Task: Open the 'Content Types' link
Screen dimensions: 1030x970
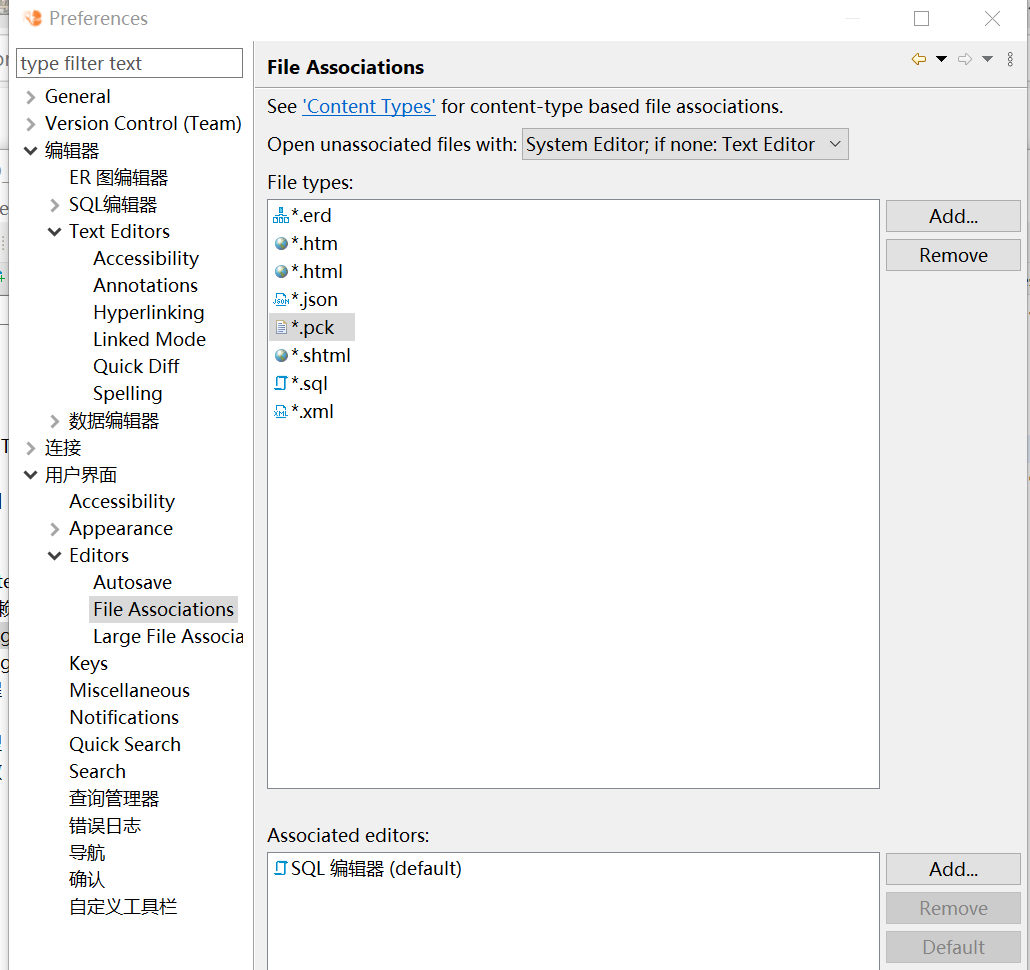Action: click(x=369, y=107)
